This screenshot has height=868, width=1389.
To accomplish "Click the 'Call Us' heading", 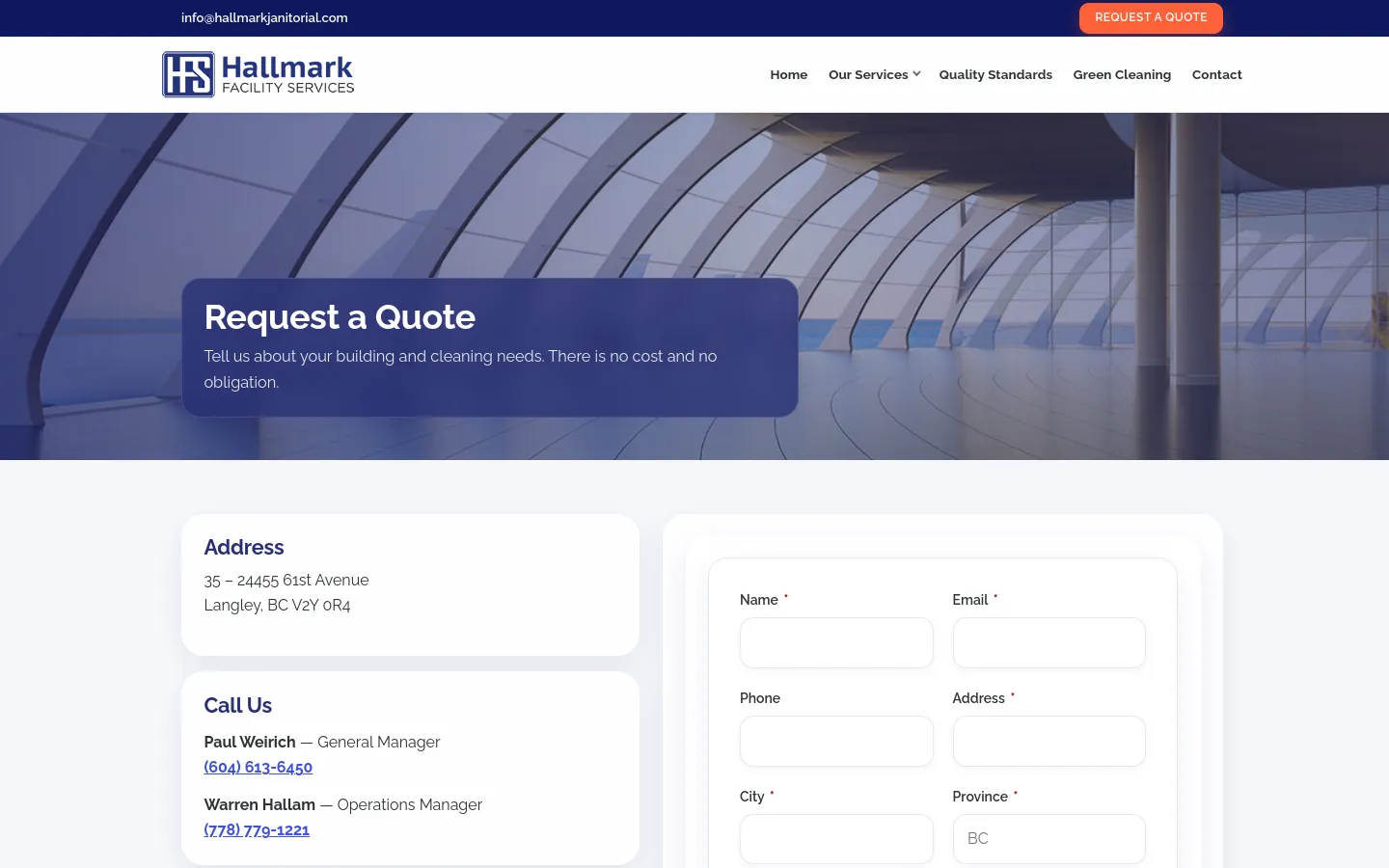I will 238,705.
